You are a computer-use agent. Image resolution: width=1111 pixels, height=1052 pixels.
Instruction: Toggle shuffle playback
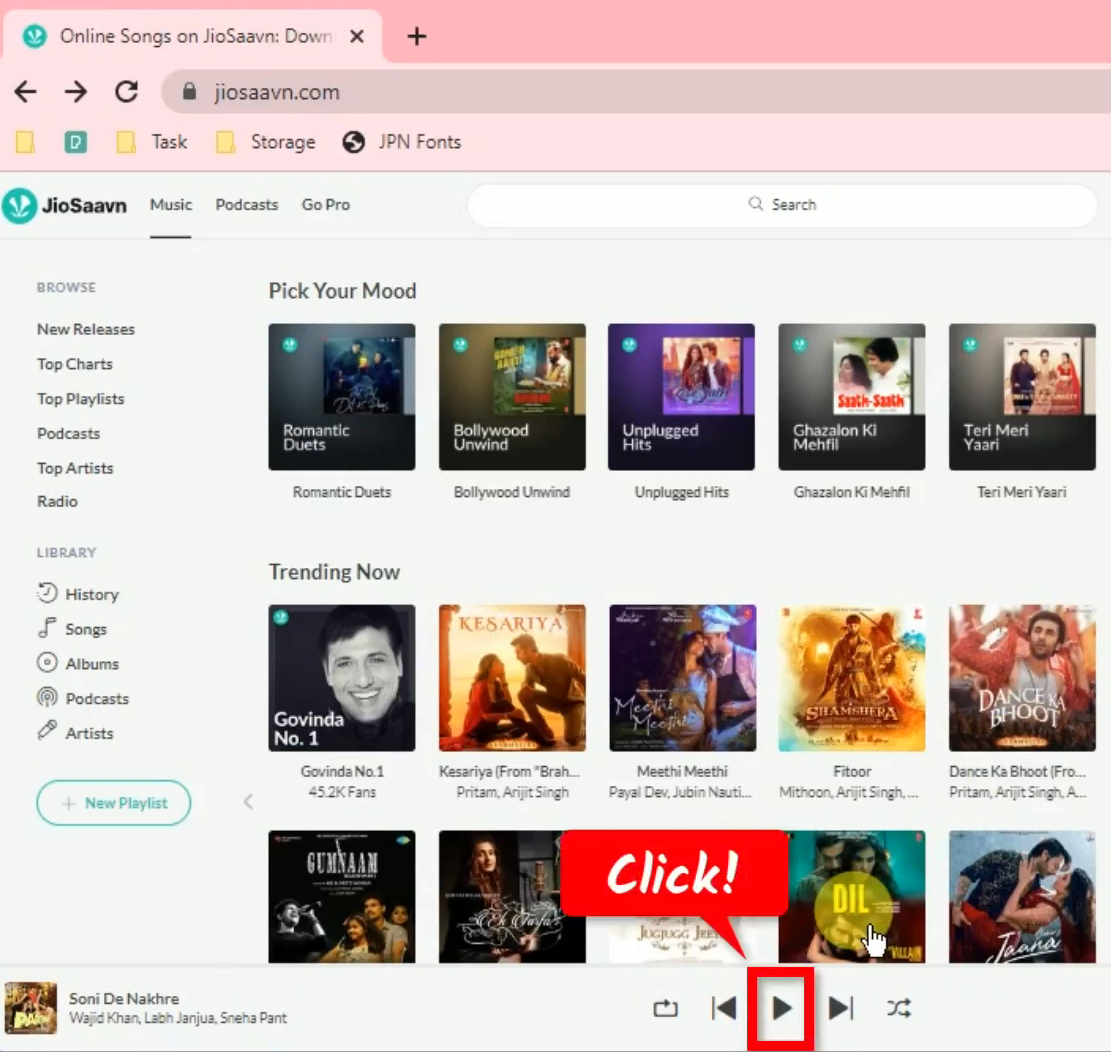pos(898,1008)
